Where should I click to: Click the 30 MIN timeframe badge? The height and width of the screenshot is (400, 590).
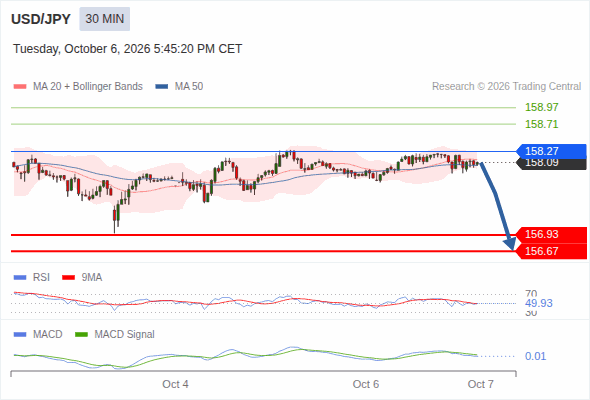point(105,19)
